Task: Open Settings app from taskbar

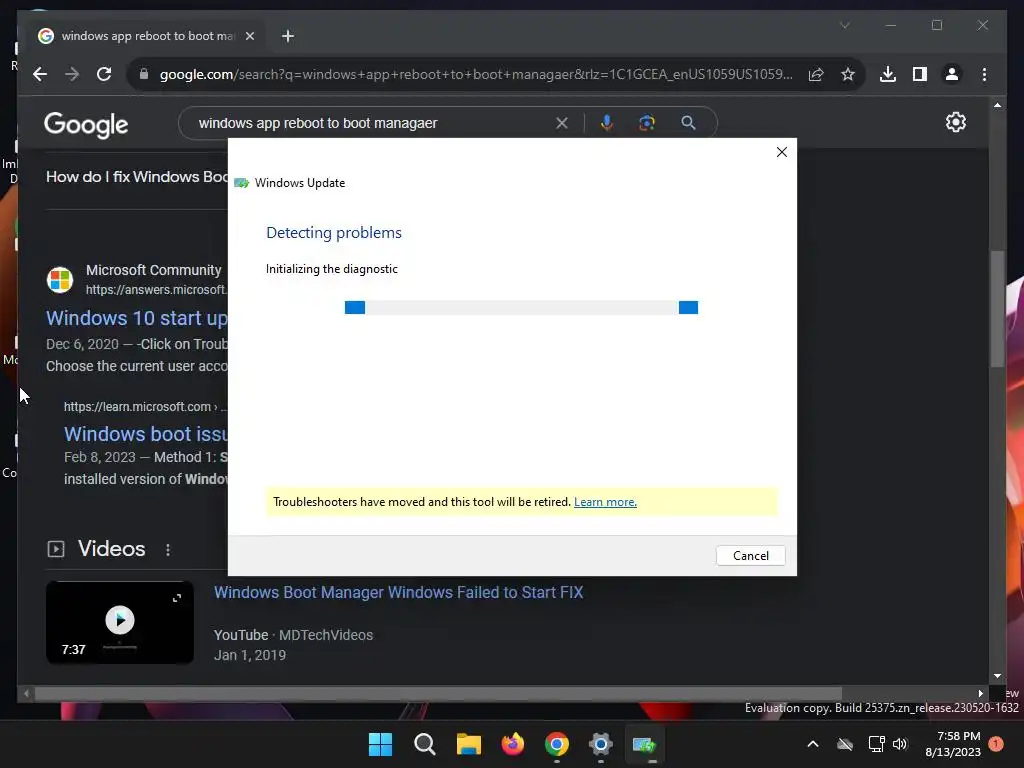Action: click(601, 744)
